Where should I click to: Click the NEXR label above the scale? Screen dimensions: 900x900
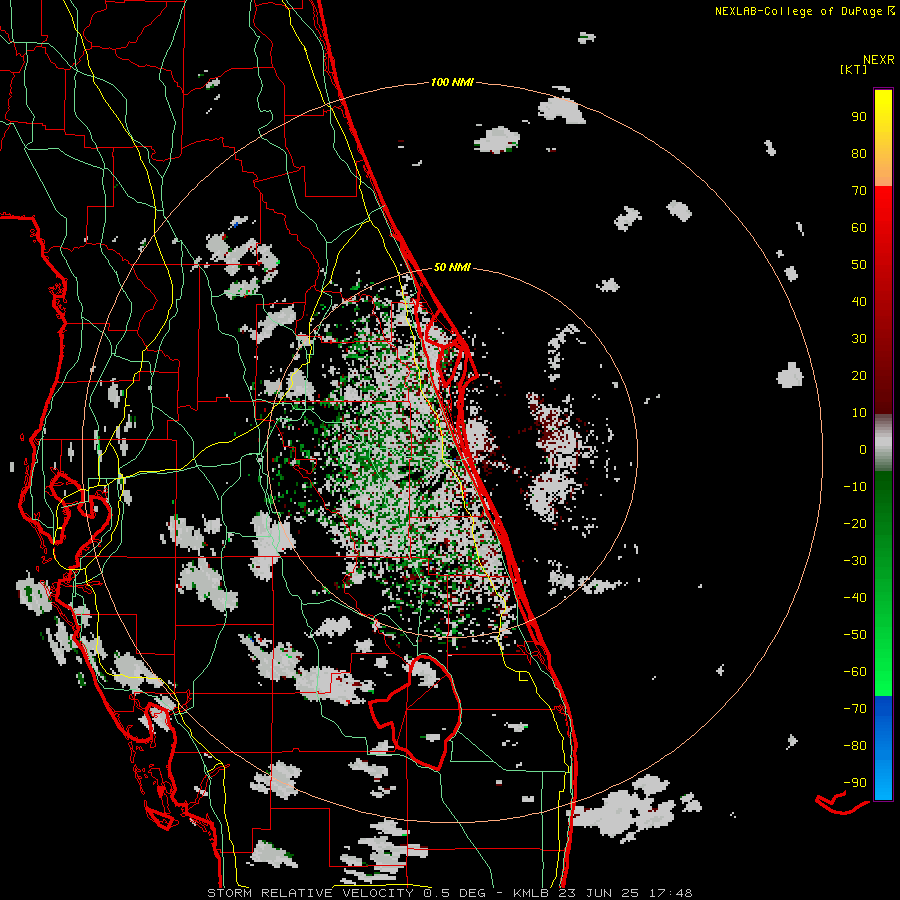point(879,60)
